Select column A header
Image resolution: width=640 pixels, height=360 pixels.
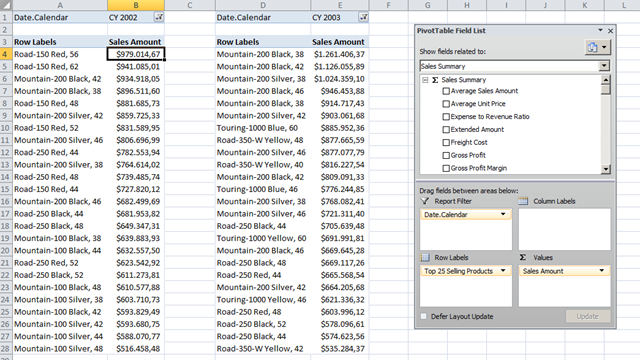pyautogui.click(x=60, y=5)
